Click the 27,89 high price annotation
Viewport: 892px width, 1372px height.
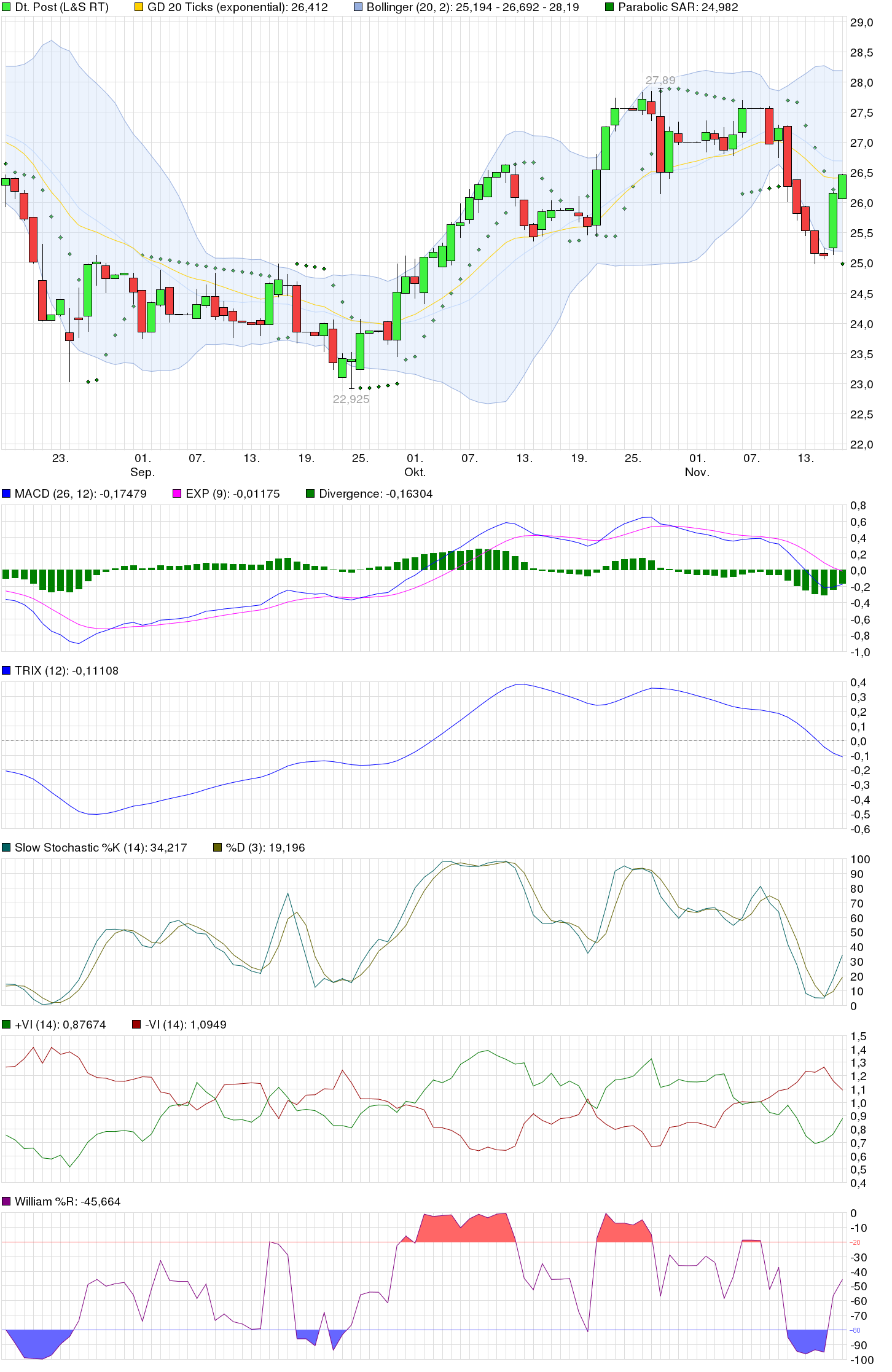pyautogui.click(x=660, y=80)
